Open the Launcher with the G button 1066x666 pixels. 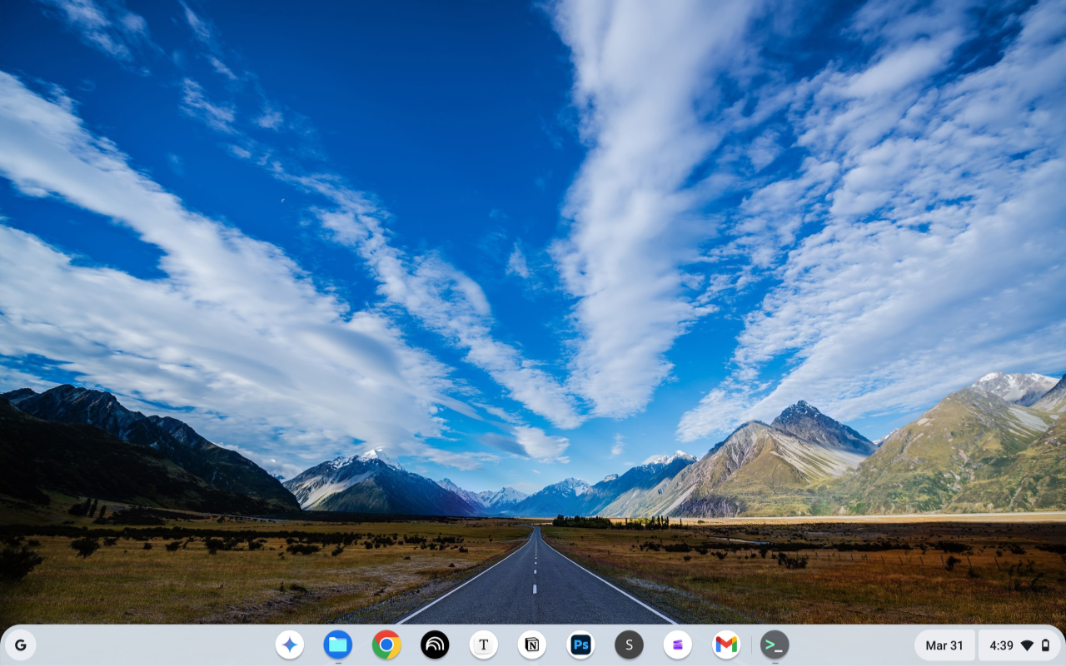point(20,645)
